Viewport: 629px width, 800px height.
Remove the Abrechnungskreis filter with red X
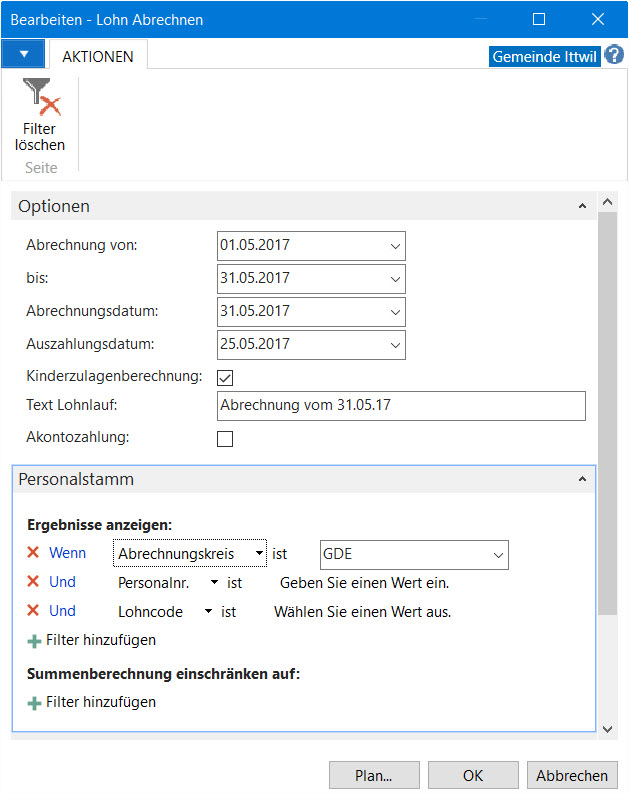(33, 553)
